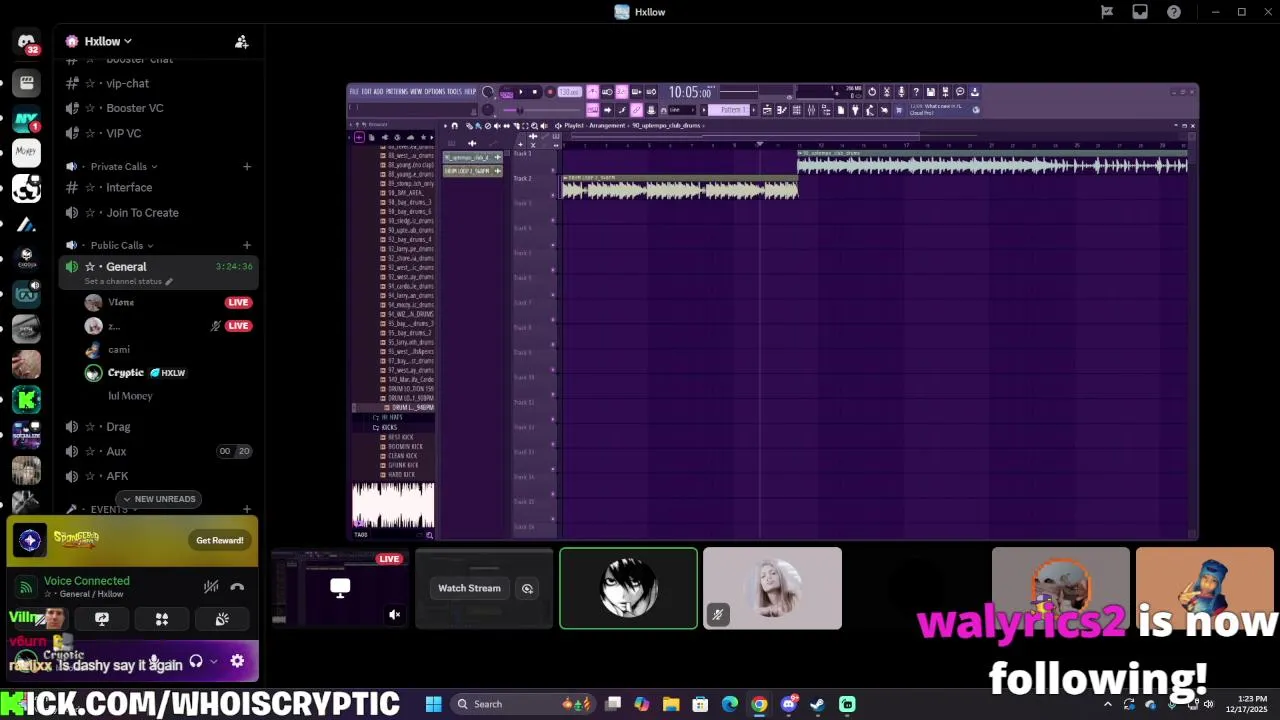Add a channel to Public Calls
Screen dimensions: 1280x720
[x=247, y=245]
